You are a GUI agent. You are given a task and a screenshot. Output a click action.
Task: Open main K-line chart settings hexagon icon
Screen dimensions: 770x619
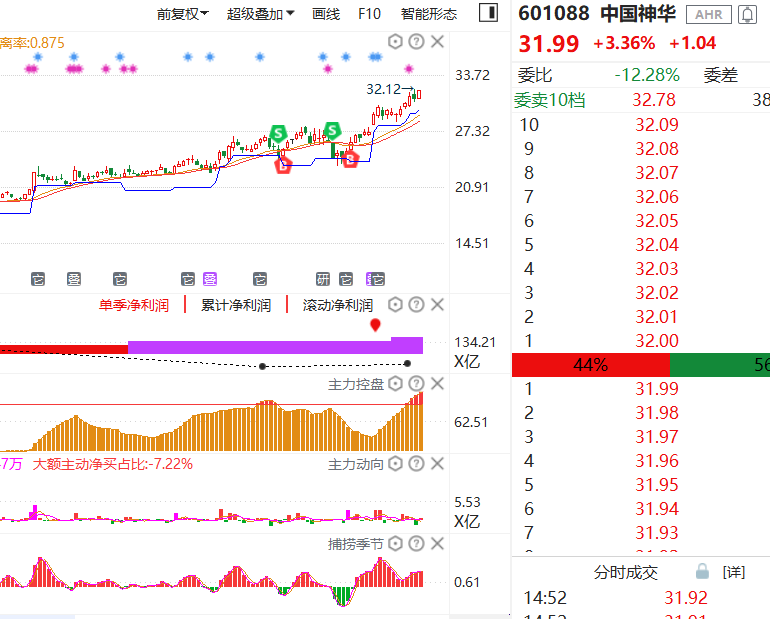(x=395, y=42)
